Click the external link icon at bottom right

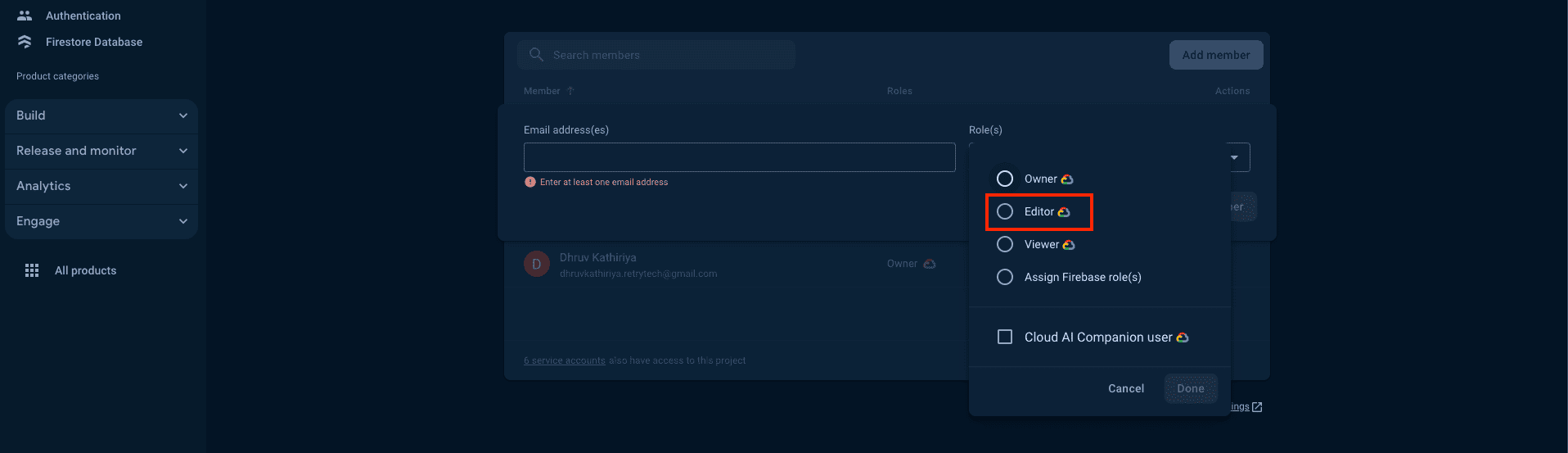tap(1257, 407)
